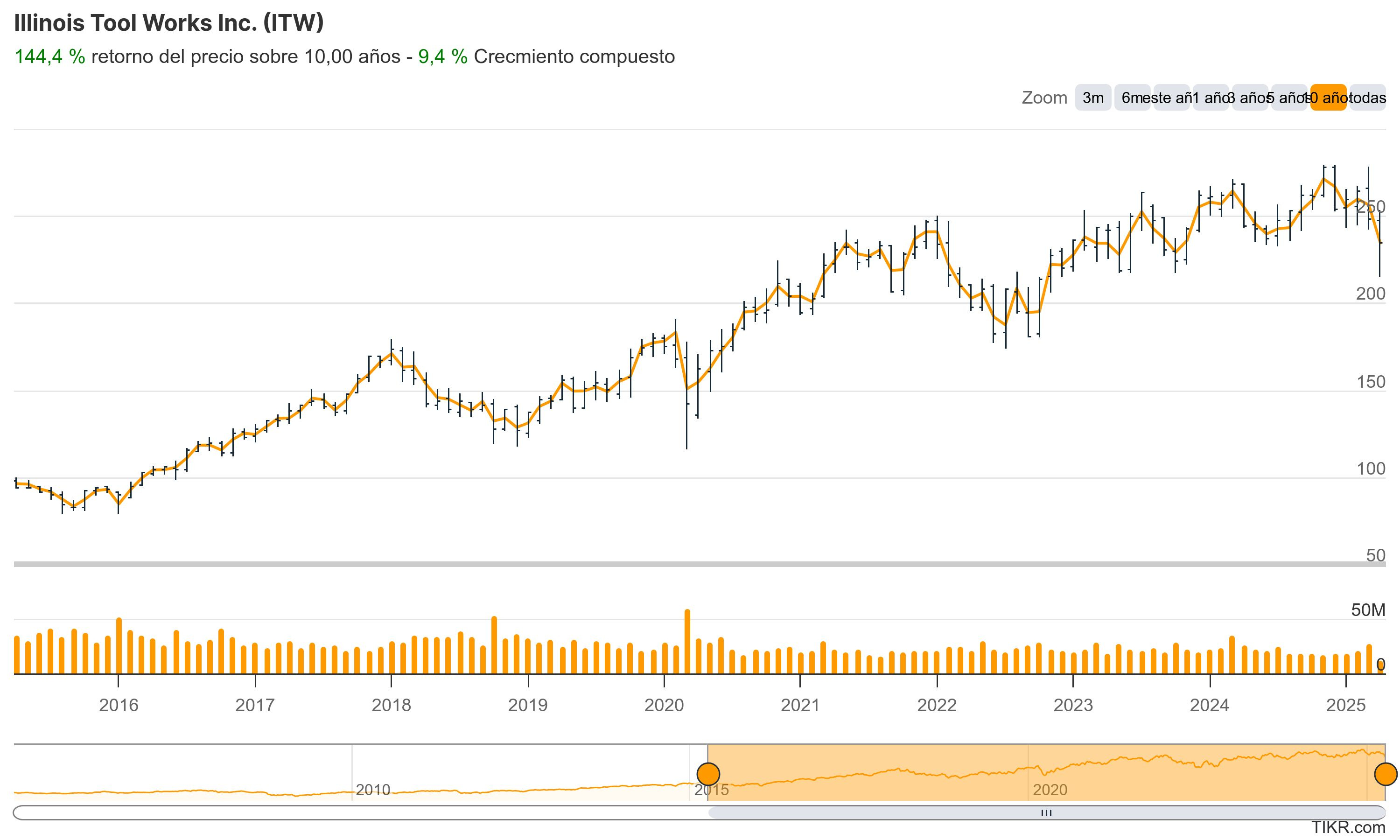Set chart range to 5 años
This screenshot has height=840, width=1400.
pyautogui.click(x=1289, y=98)
